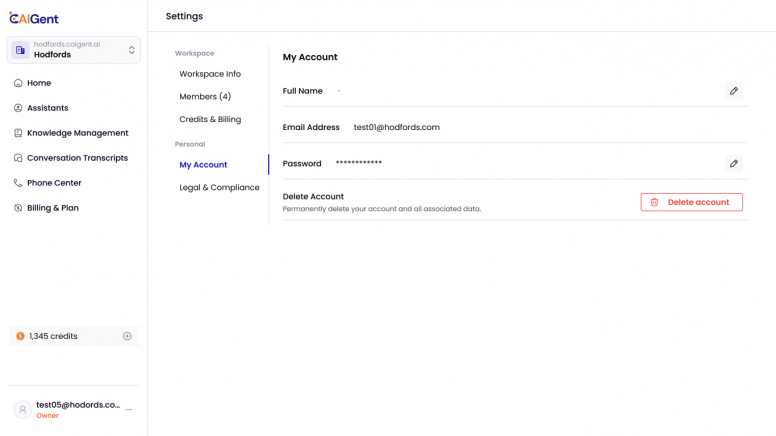The height and width of the screenshot is (436, 776).
Task: Add credits with plus icon
Action: (x=127, y=336)
